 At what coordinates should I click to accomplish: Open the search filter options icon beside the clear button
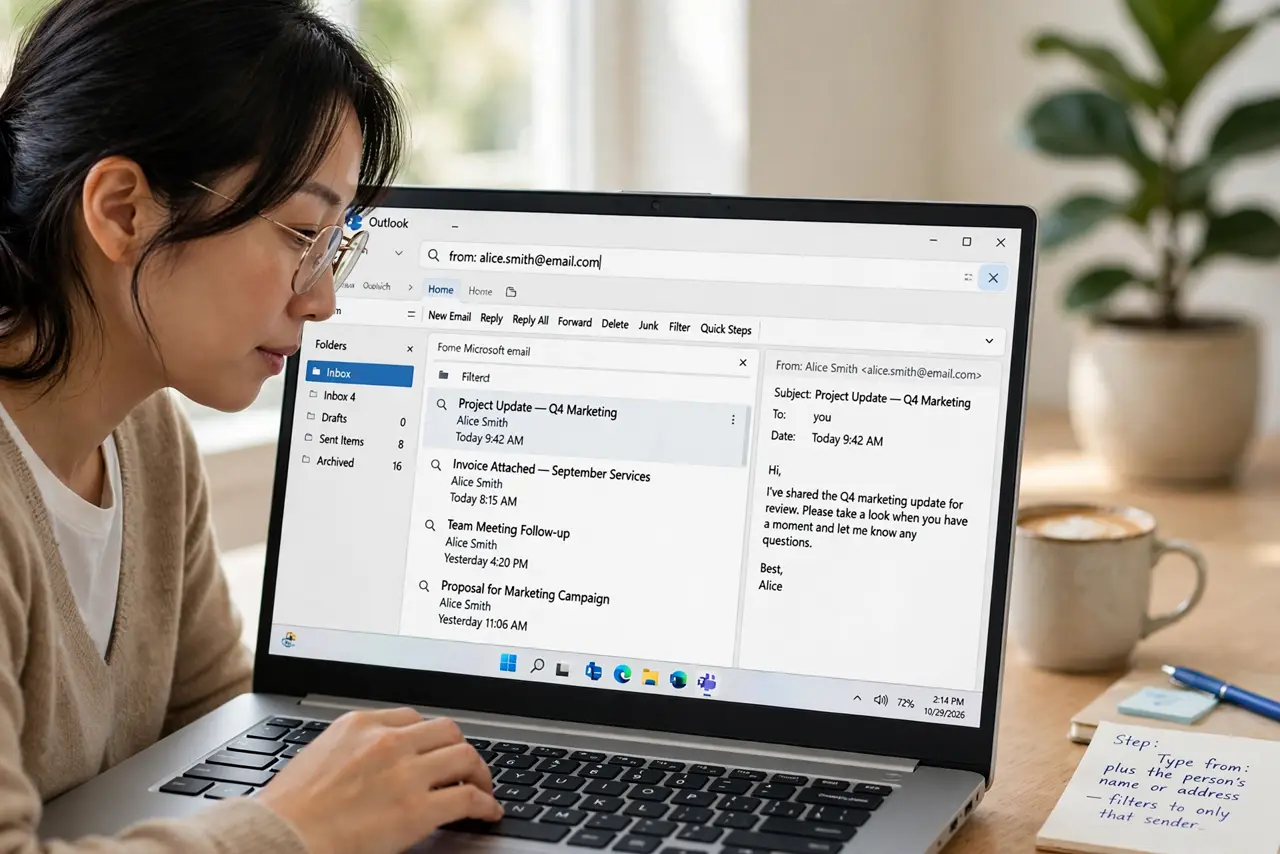point(967,276)
